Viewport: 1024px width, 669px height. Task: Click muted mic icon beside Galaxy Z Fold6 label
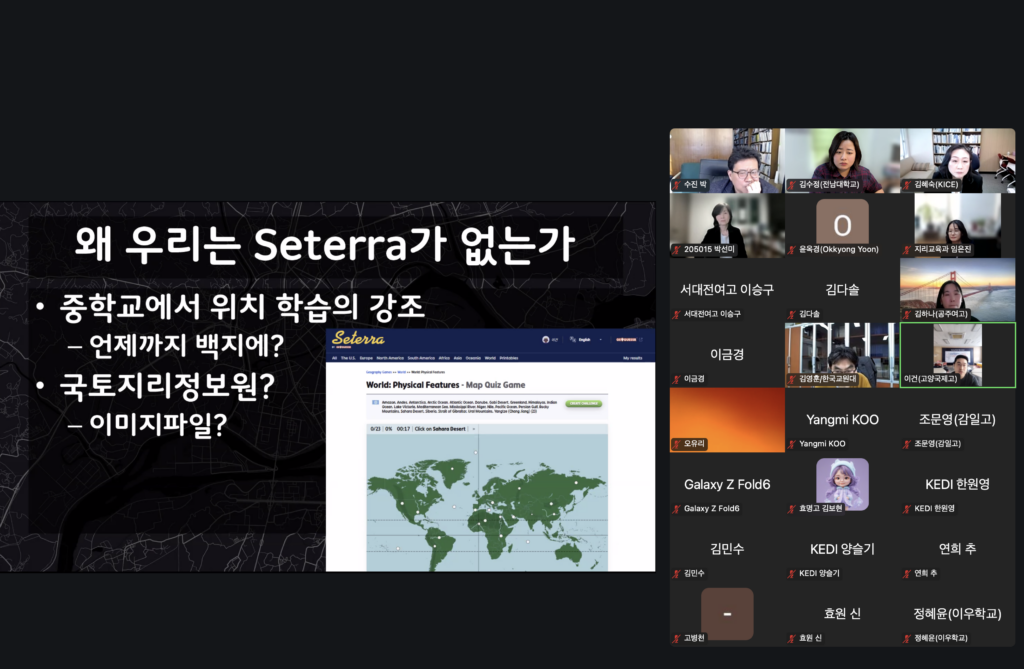click(677, 509)
